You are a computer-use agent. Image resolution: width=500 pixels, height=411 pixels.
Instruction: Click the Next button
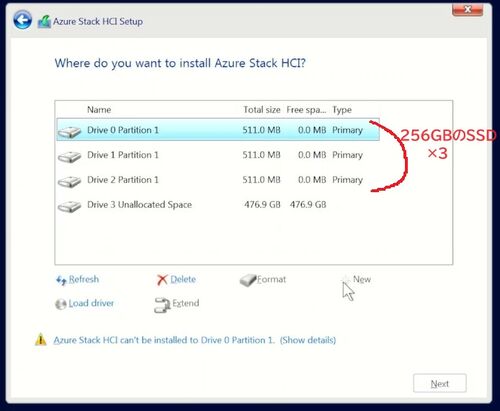tap(440, 383)
